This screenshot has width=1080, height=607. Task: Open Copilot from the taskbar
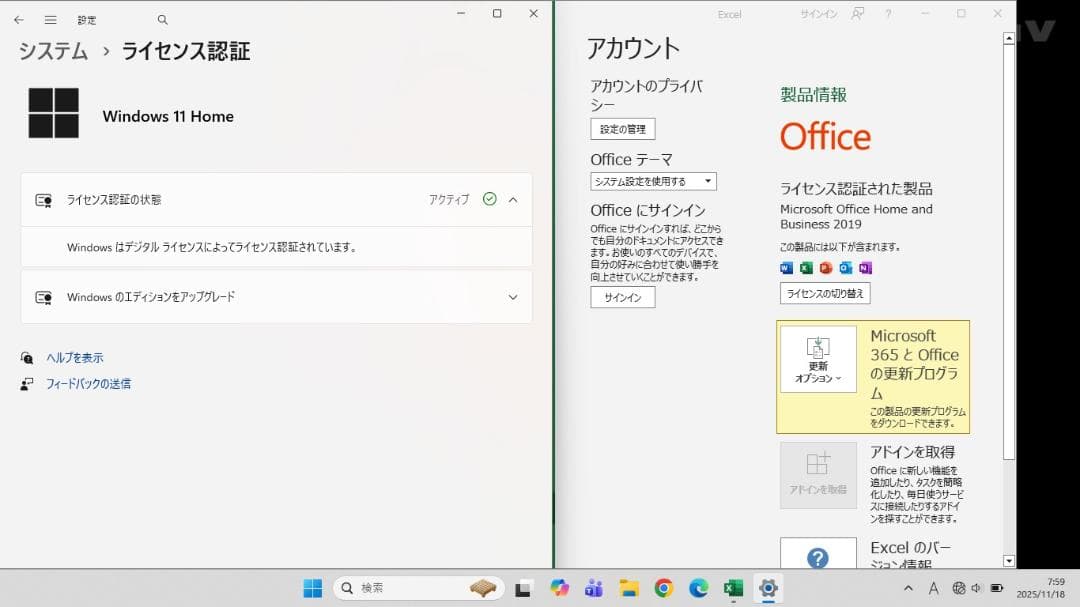(x=560, y=588)
